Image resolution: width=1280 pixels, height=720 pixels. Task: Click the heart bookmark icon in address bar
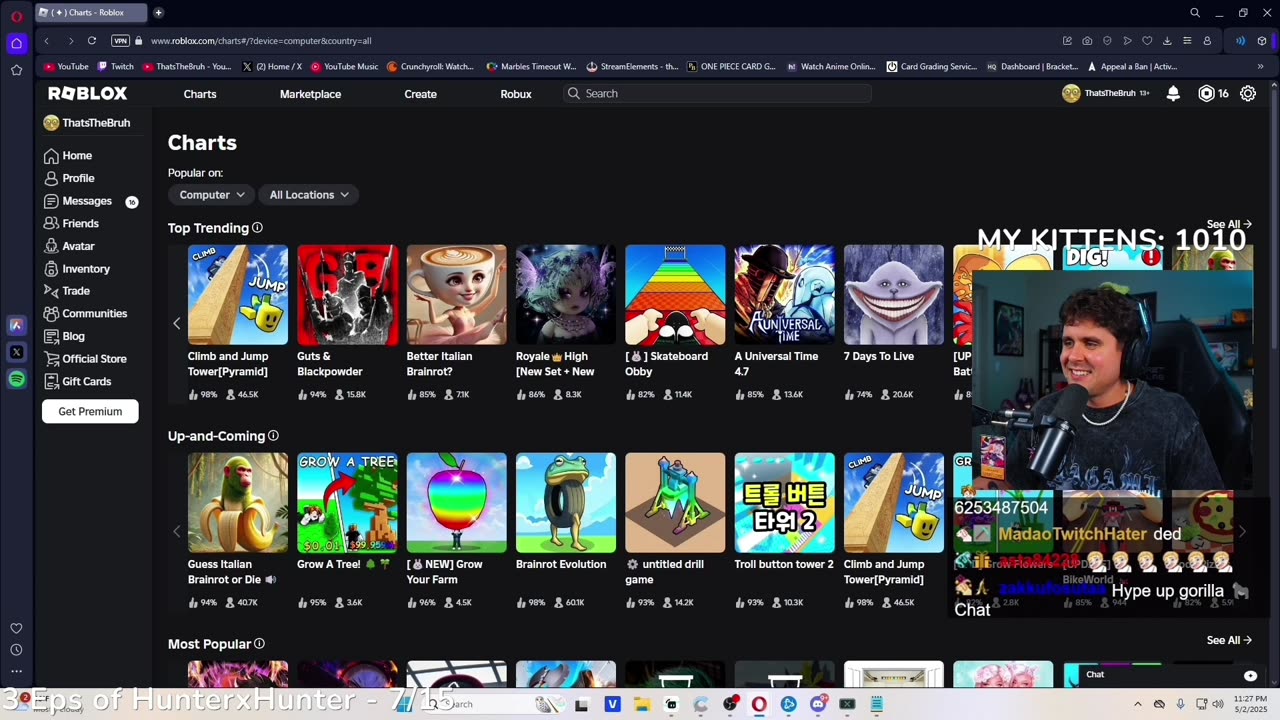(x=1147, y=41)
